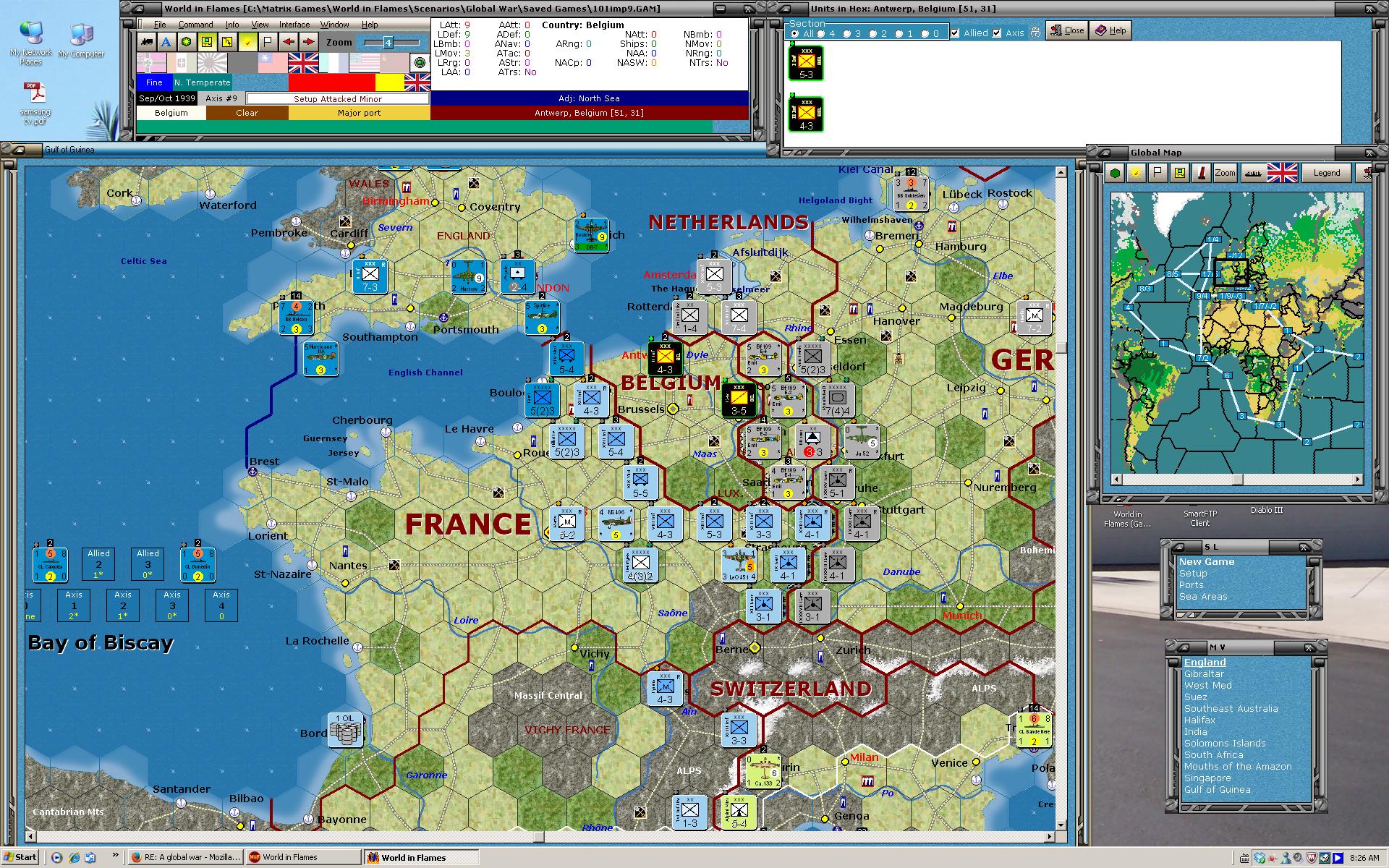Select the United States flag
Viewport: 1389px width, 868px height.
click(364, 63)
